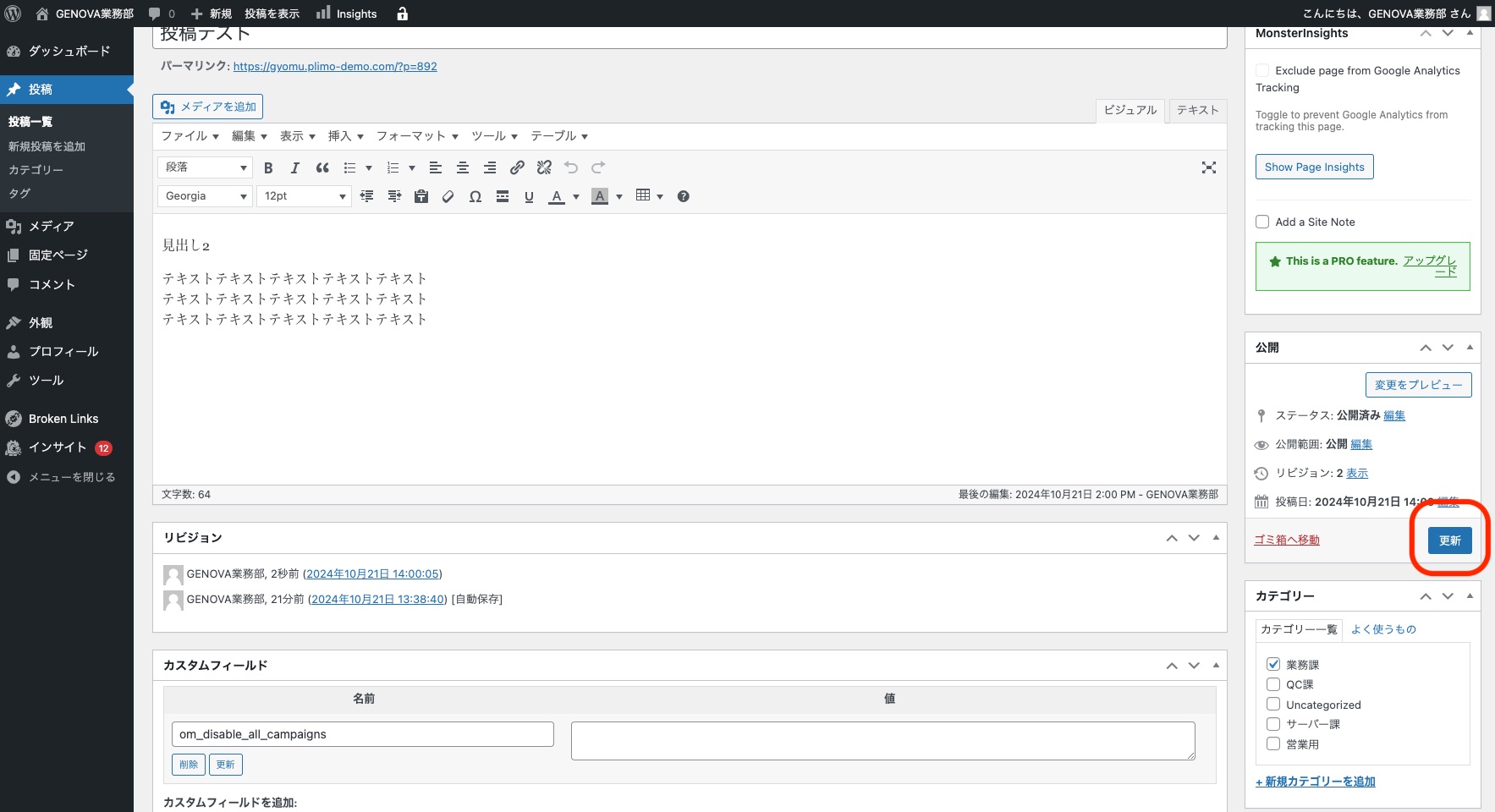The height and width of the screenshot is (812, 1495).
Task: Open the 段落 paragraph format dropdown
Action: (x=205, y=167)
